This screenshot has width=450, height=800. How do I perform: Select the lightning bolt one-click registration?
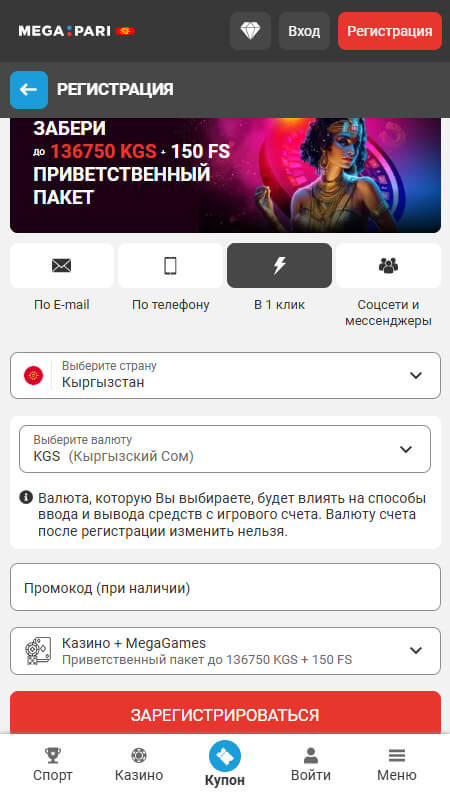[x=280, y=265]
